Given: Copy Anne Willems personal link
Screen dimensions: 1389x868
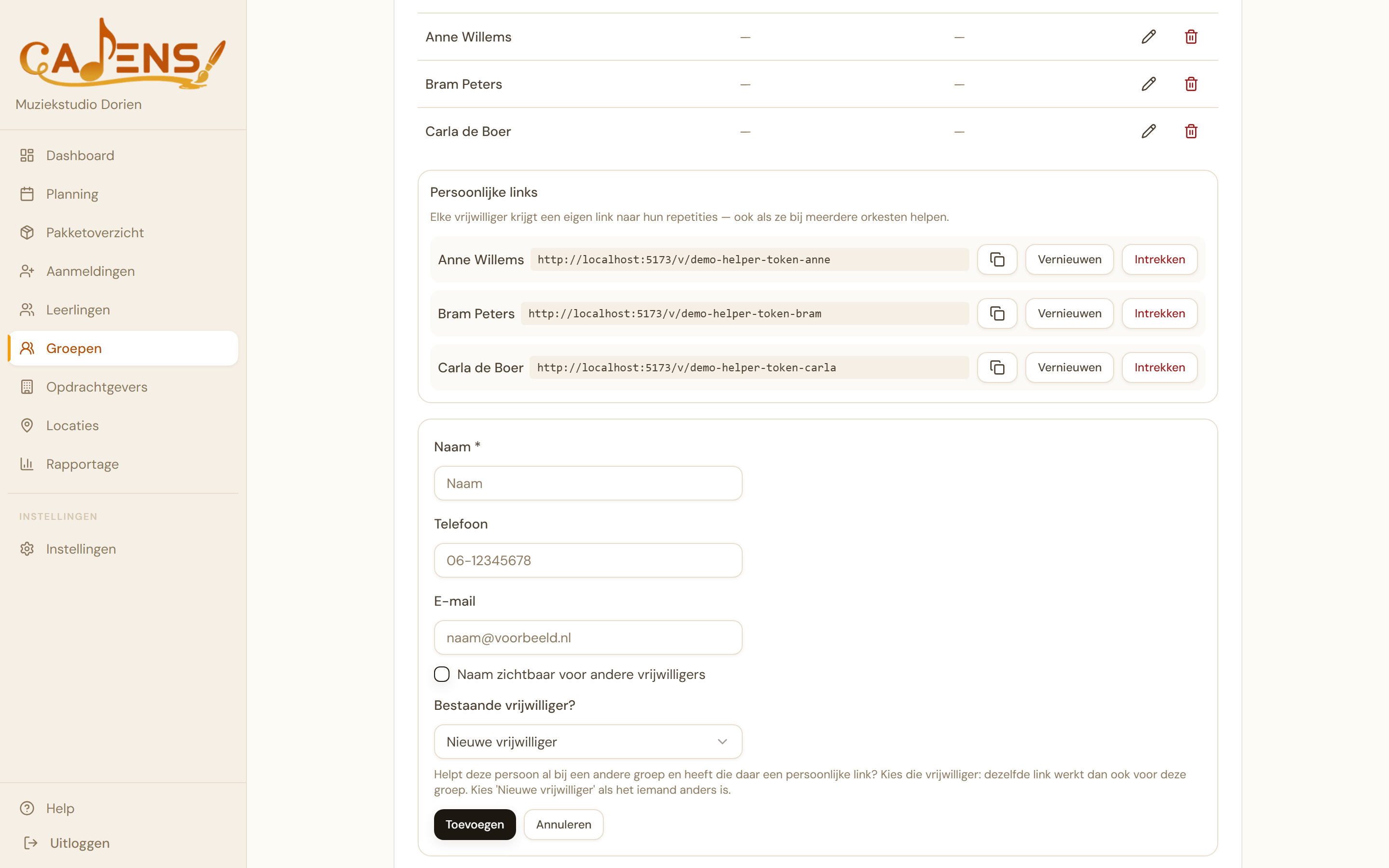Looking at the screenshot, I should coord(997,259).
